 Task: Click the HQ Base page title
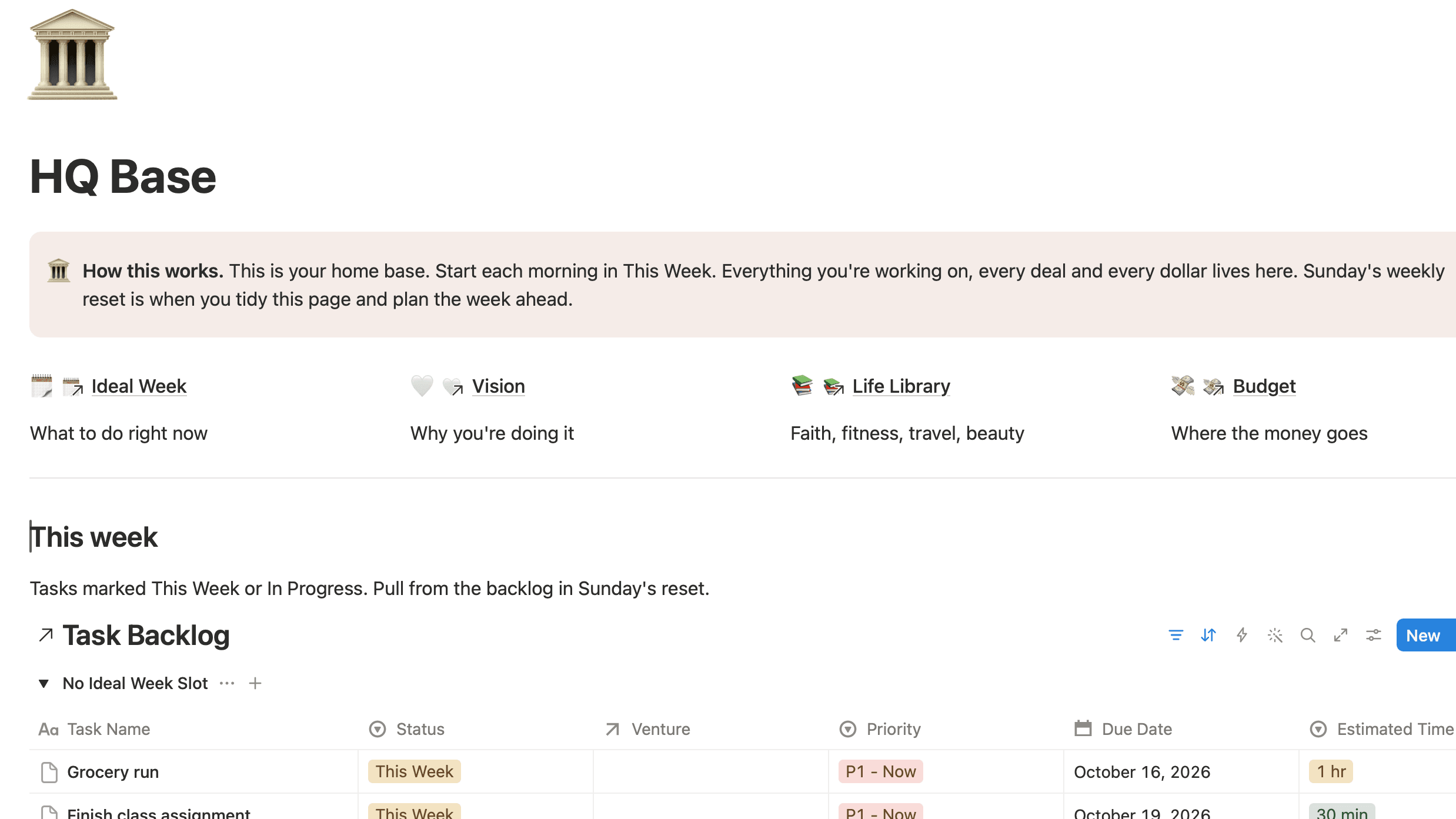click(123, 176)
